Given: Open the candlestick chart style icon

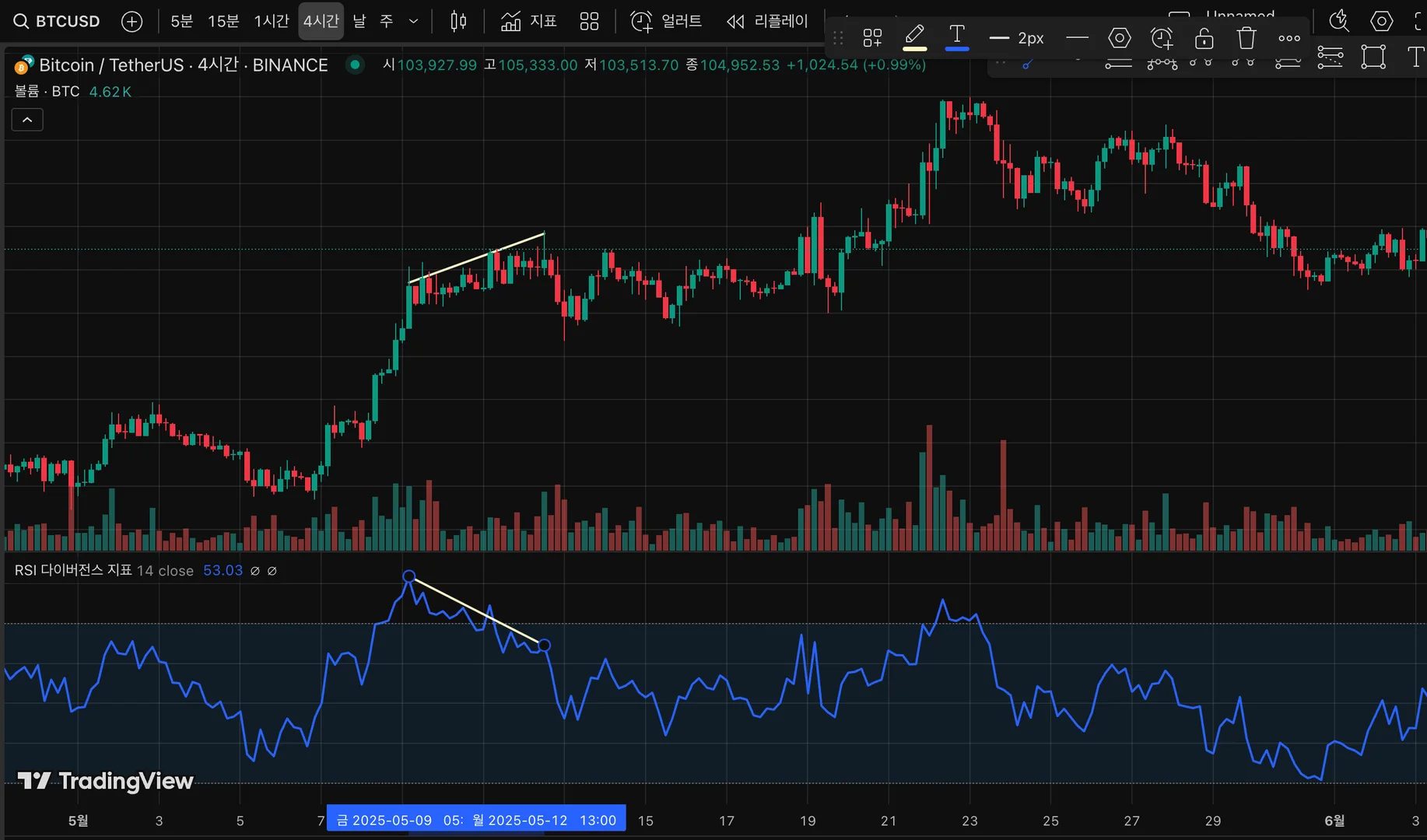Looking at the screenshot, I should point(458,22).
